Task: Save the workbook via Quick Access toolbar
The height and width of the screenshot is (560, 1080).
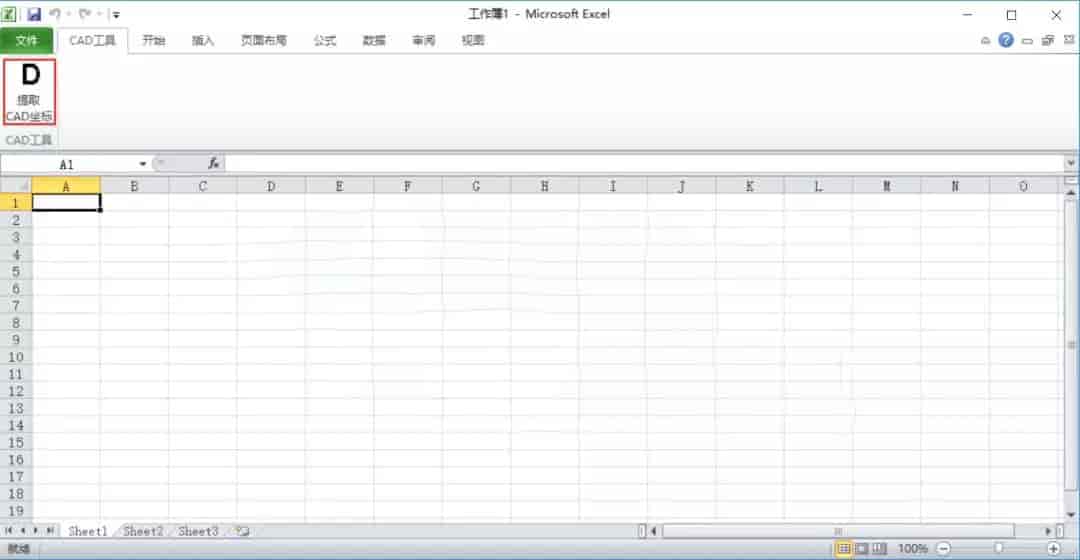Action: tap(33, 15)
